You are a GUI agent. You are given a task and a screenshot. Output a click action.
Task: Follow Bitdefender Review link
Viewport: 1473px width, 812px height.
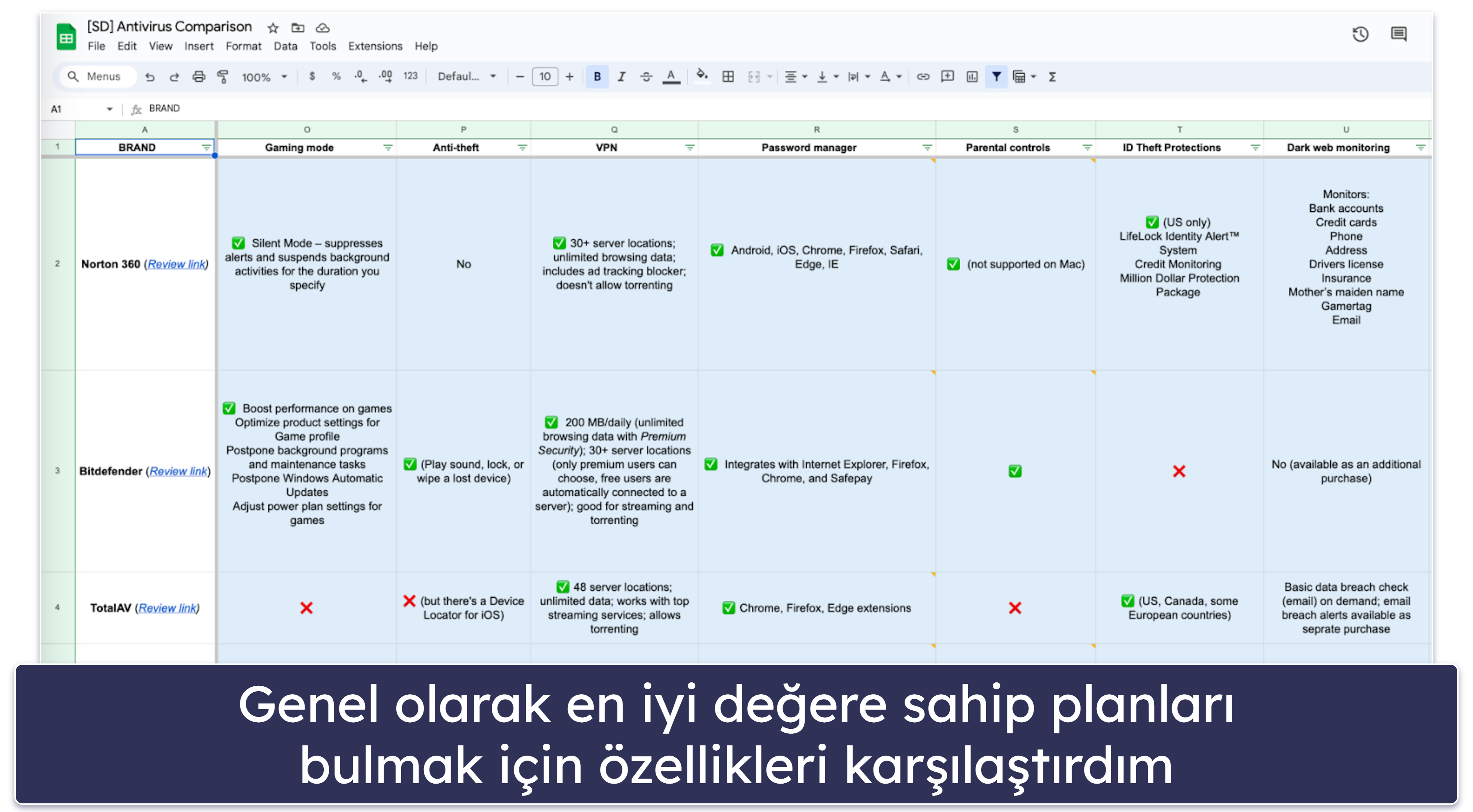(x=178, y=471)
